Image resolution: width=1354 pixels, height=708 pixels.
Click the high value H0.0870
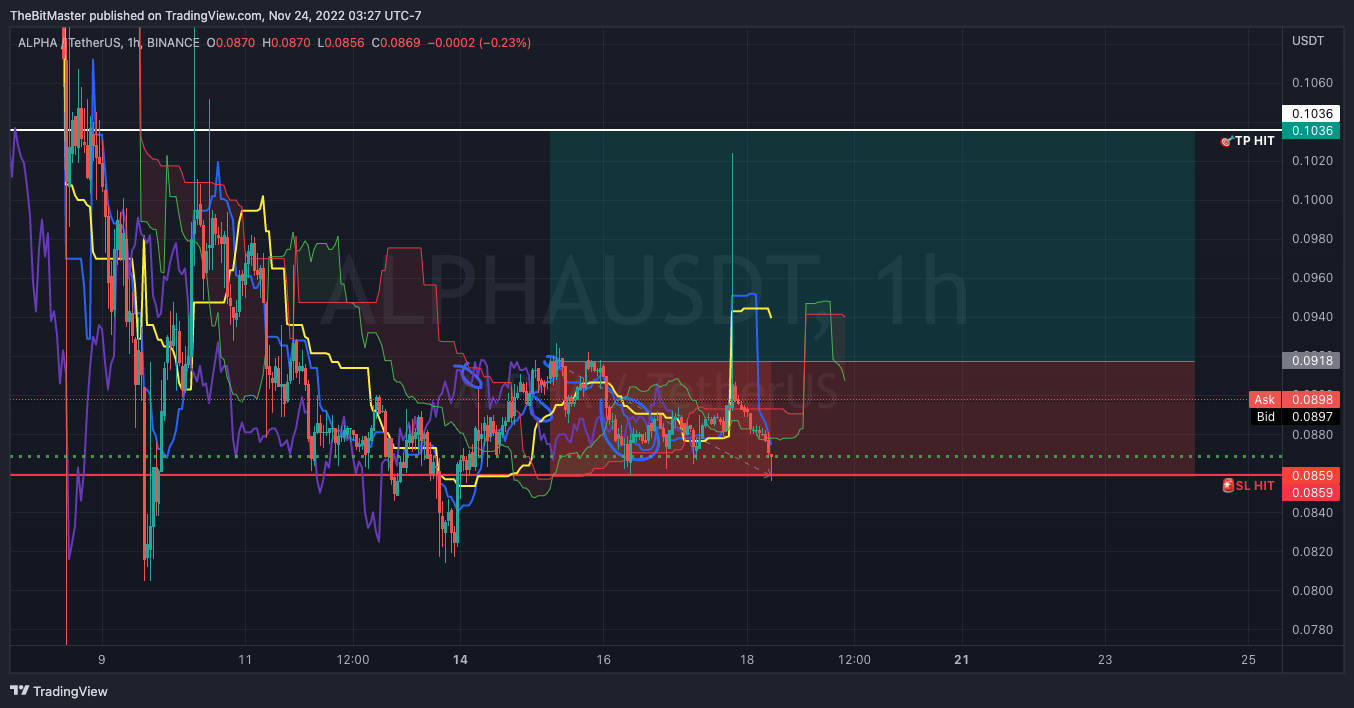(x=287, y=43)
